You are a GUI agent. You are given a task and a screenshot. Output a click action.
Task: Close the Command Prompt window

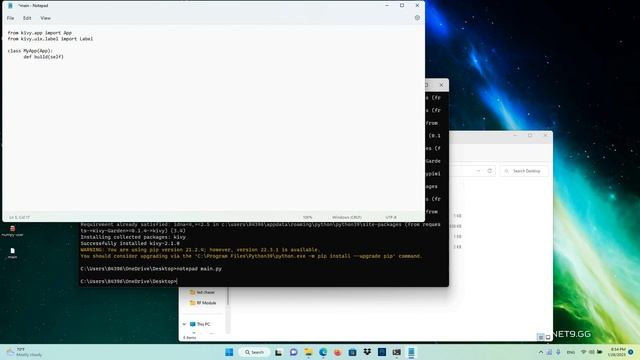(441, 85)
